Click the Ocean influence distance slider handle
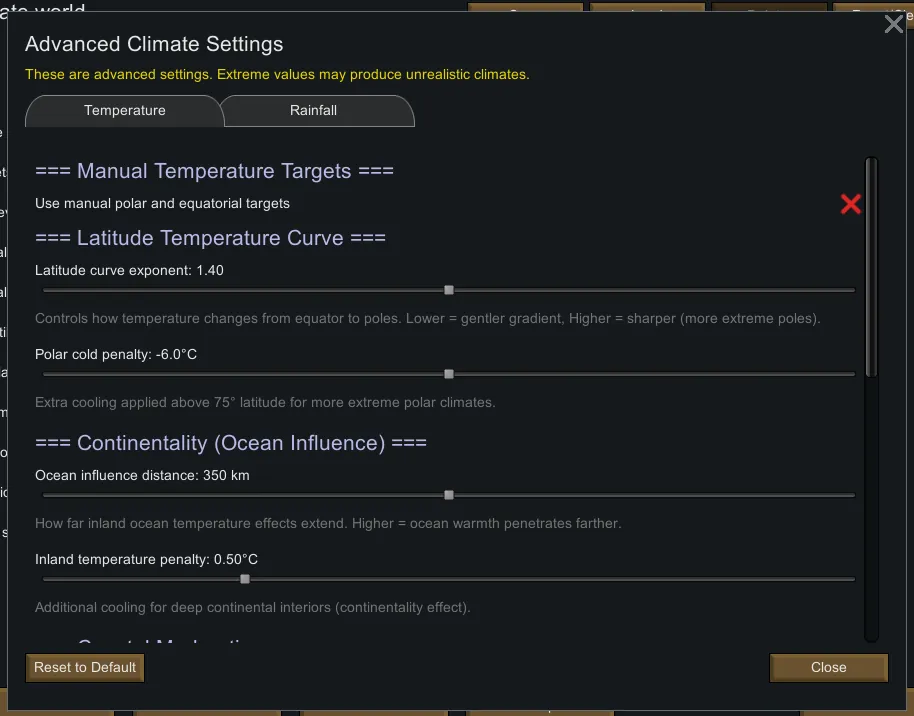The image size is (914, 716). pyautogui.click(x=449, y=495)
